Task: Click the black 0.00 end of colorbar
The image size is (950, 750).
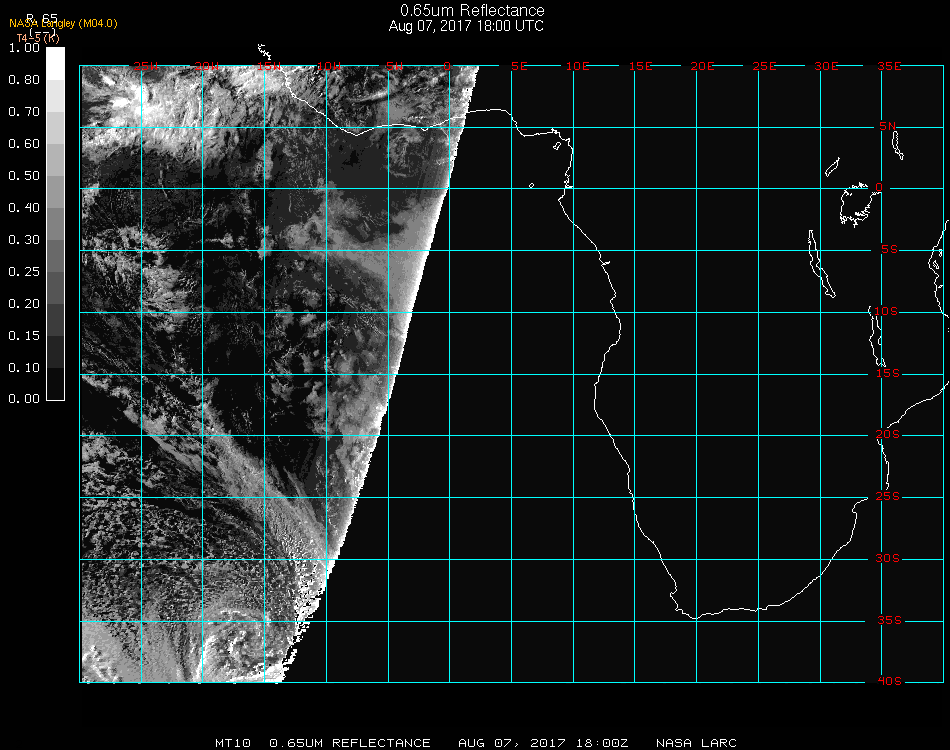Action: click(x=56, y=395)
